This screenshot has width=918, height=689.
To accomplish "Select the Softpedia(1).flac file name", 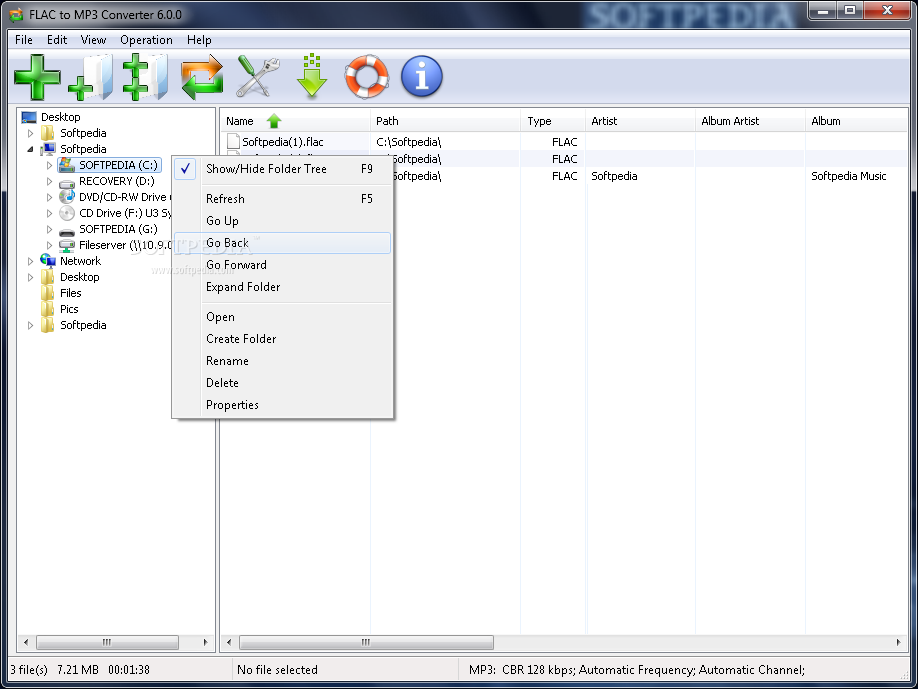I will tap(283, 142).
